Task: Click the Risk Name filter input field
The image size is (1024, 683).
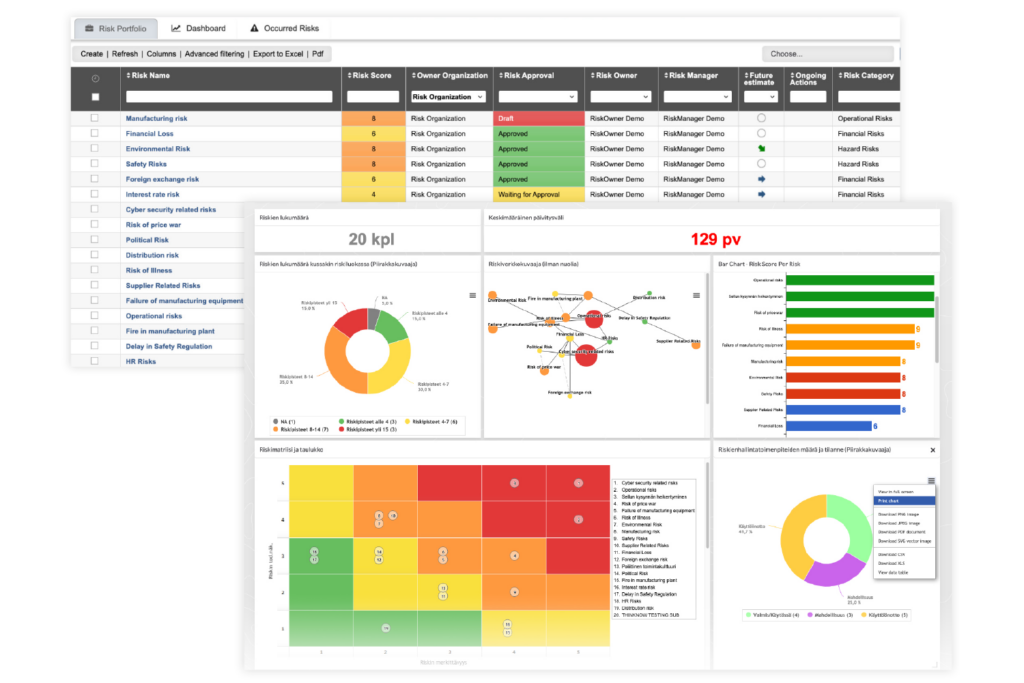Action: 228,97
